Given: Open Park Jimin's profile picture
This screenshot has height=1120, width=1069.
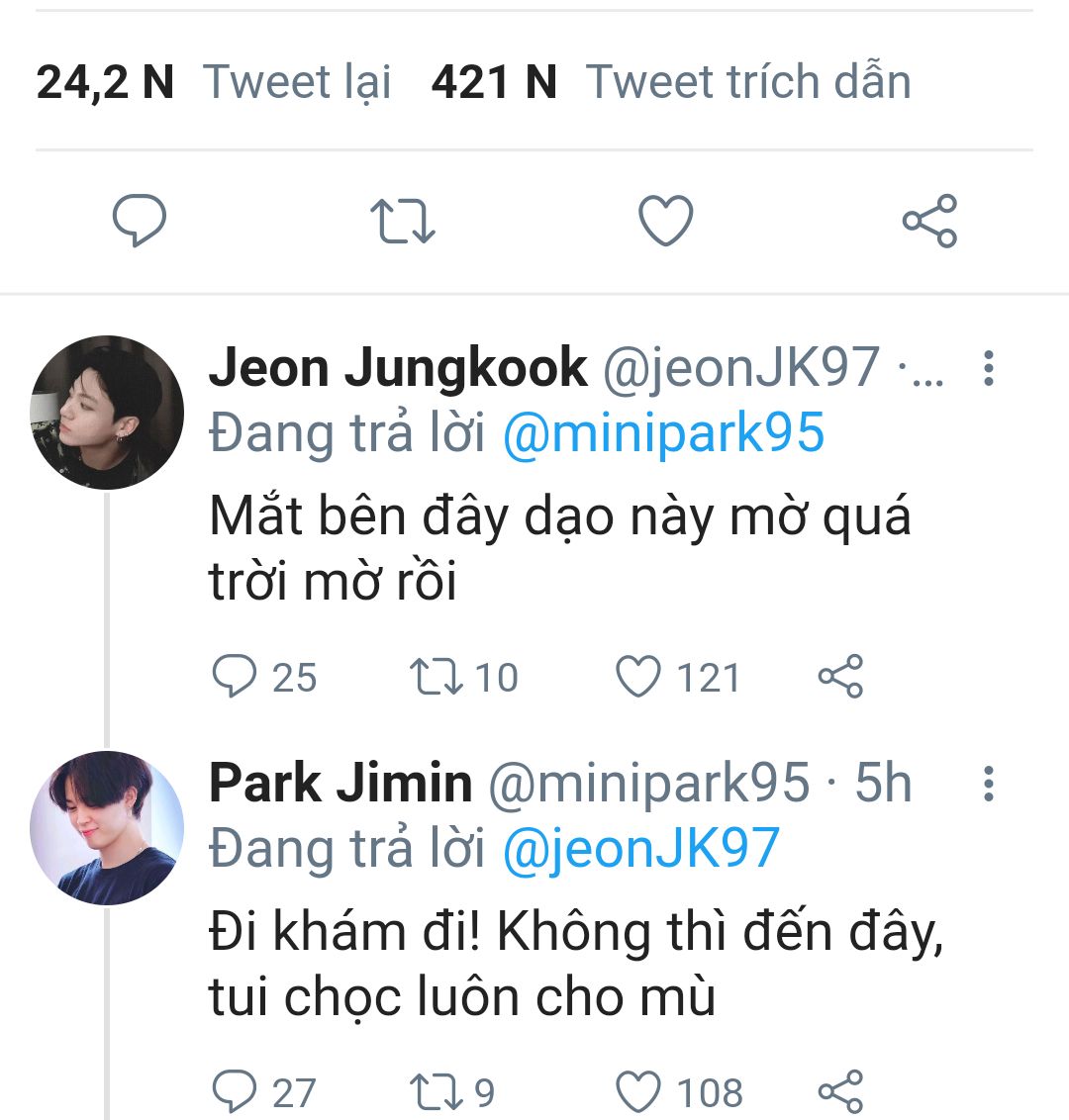Looking at the screenshot, I should pyautogui.click(x=107, y=828).
